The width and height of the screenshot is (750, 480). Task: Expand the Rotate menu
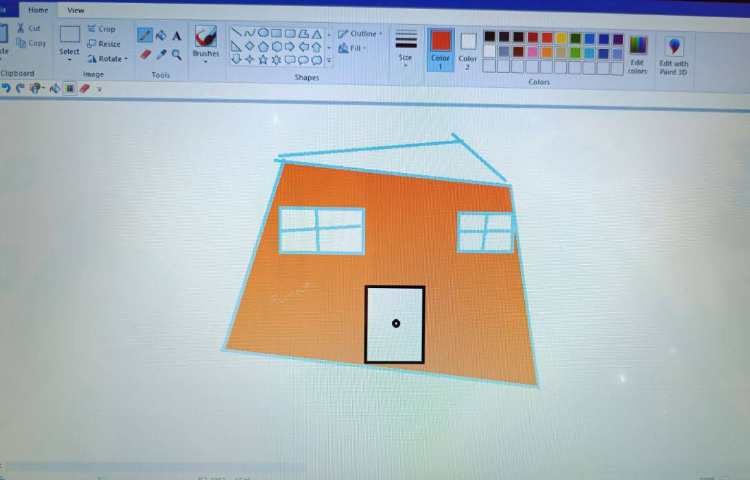pyautogui.click(x=106, y=58)
